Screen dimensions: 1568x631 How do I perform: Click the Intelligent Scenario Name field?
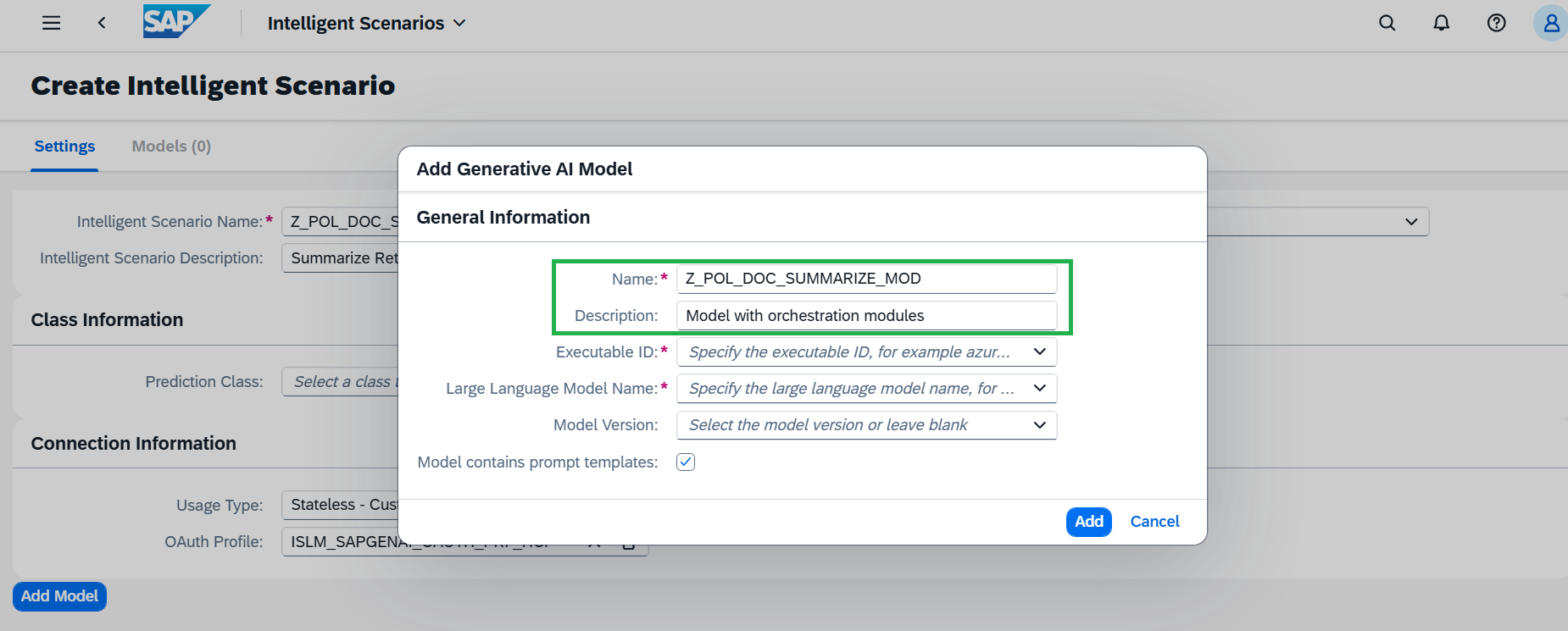point(341,222)
